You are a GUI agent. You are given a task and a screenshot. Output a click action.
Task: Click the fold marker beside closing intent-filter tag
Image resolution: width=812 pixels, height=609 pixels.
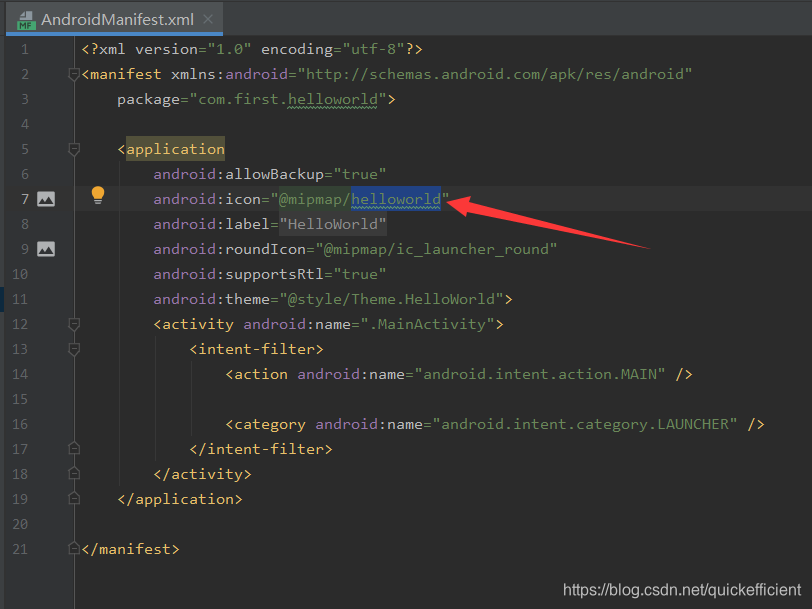73,449
